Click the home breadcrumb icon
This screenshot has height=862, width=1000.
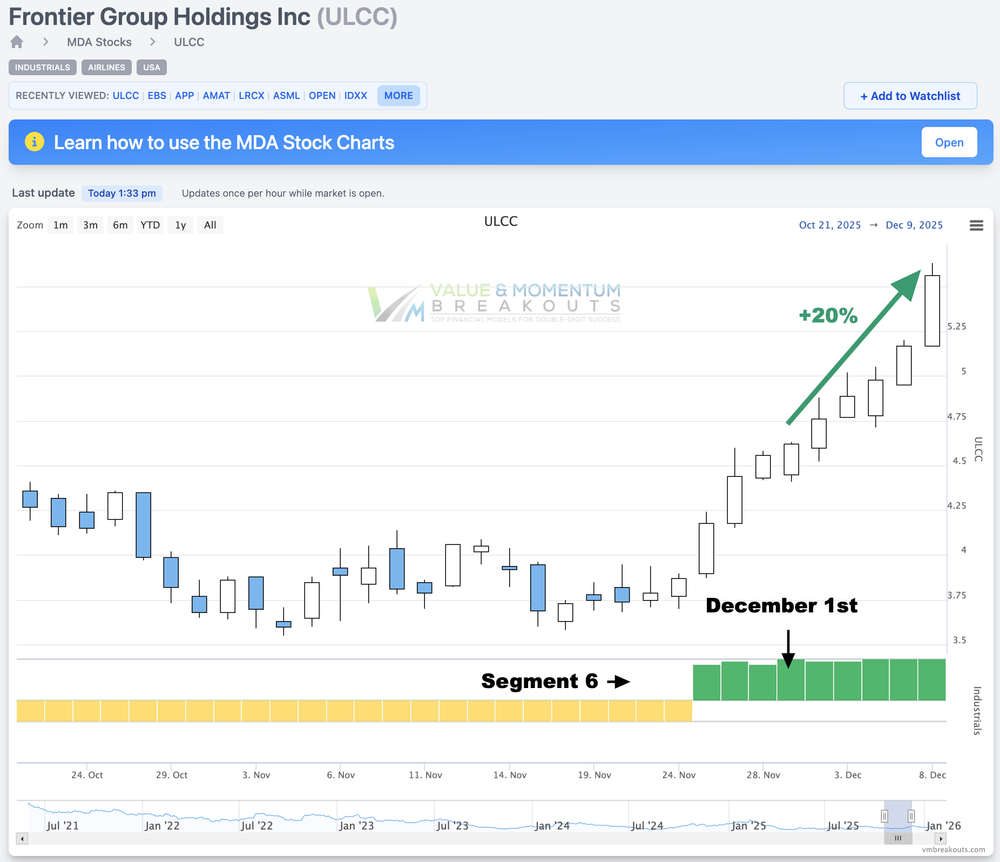pyautogui.click(x=16, y=42)
